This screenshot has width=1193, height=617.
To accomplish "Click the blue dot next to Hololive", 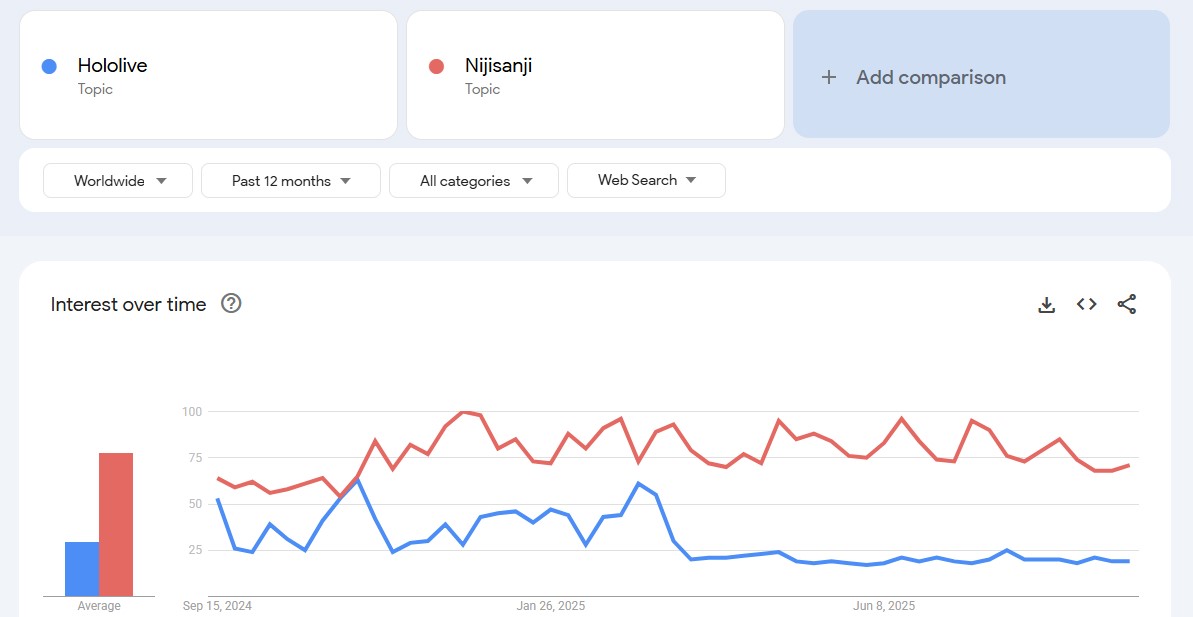I will pos(49,67).
